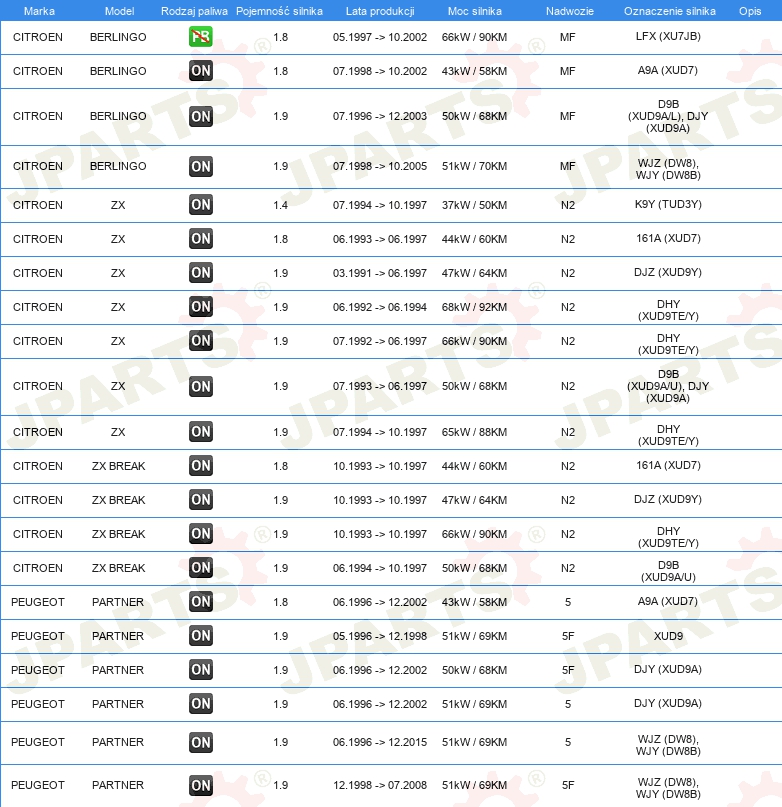The image size is (782, 807).
Task: Click ON icon for ZX BREAK 44kW / 60KM
Action: [x=201, y=466]
